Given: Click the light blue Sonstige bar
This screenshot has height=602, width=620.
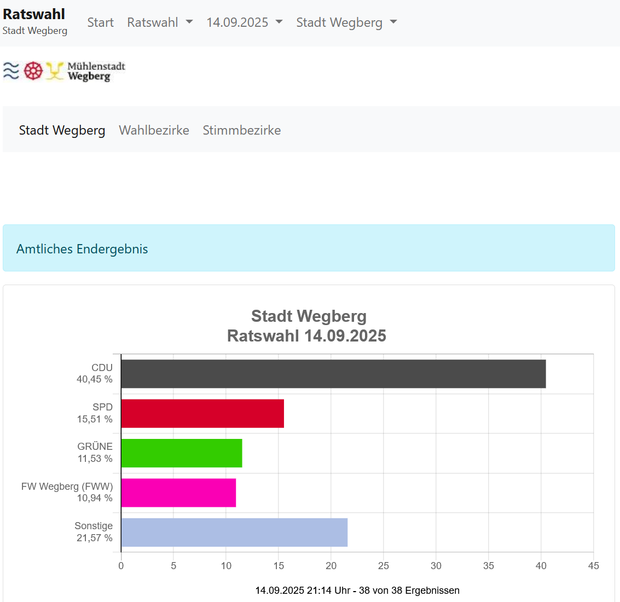Looking at the screenshot, I should (234, 532).
